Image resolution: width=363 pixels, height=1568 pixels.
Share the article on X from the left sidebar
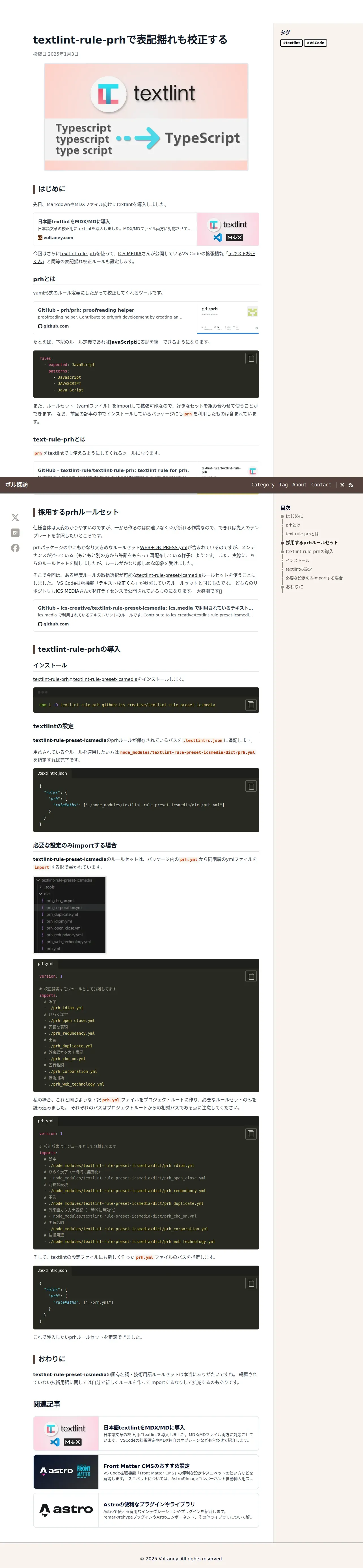15,517
